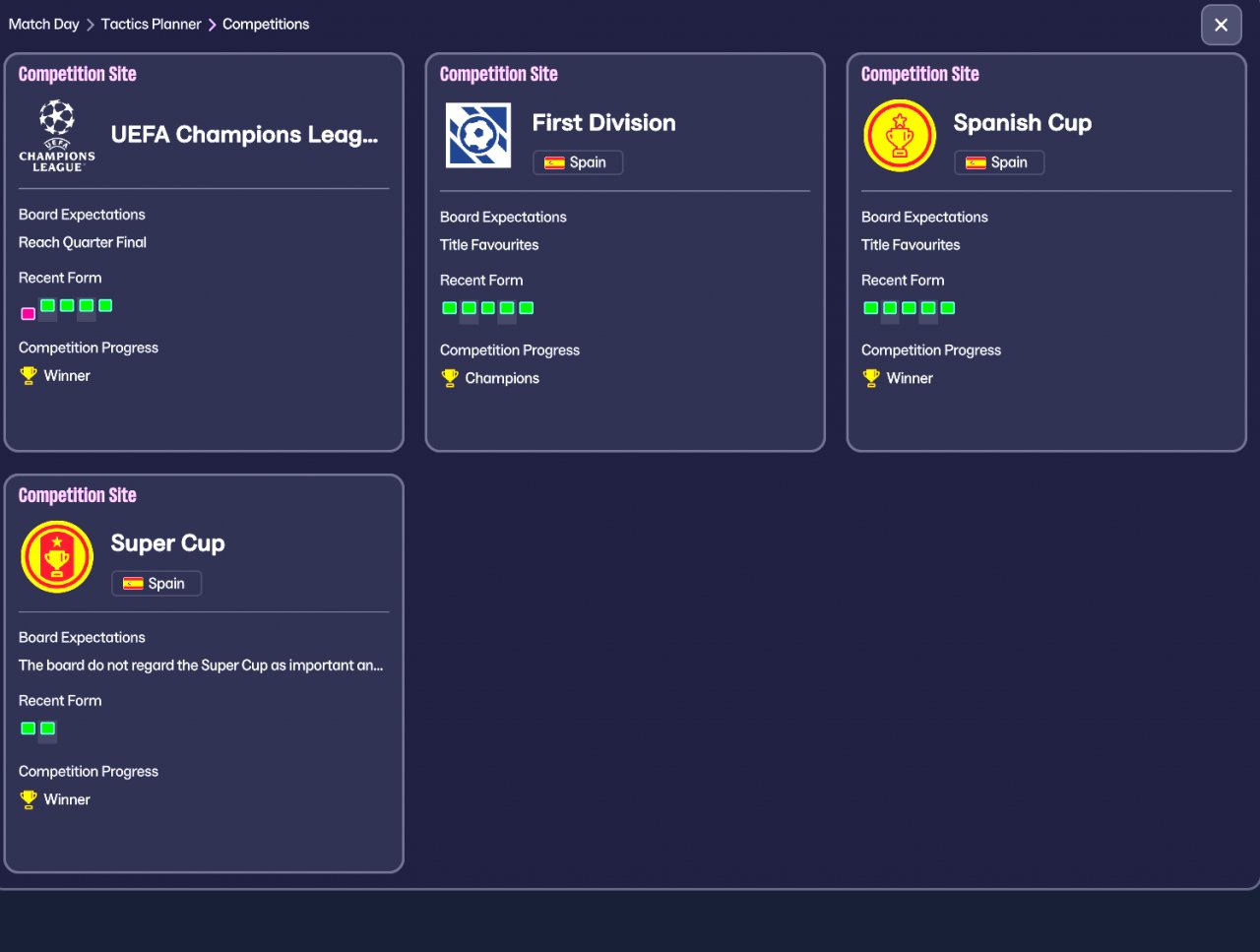The width and height of the screenshot is (1260, 952).
Task: Click the last green square in Spanish Cup form
Action: (x=948, y=308)
